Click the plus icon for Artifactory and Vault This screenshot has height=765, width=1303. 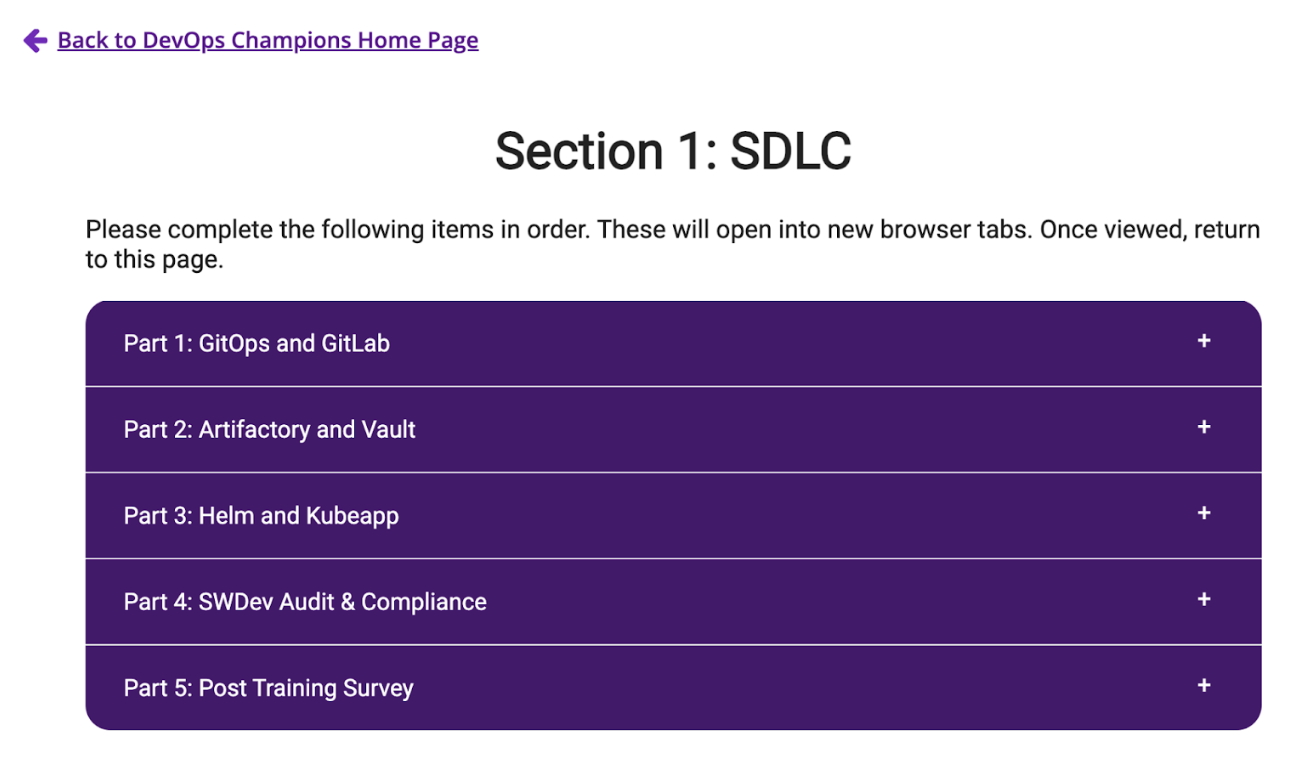[x=1204, y=427]
